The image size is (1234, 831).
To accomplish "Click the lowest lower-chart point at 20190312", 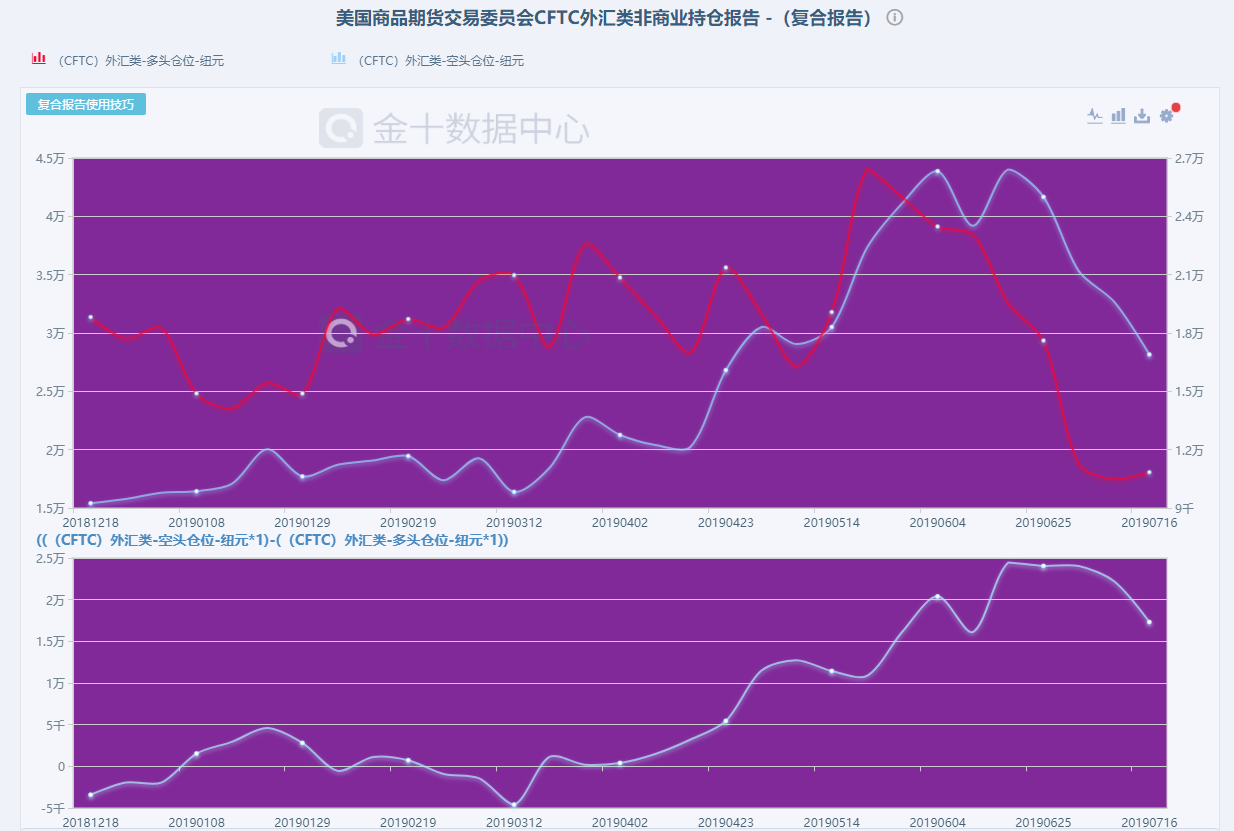I will click(514, 805).
